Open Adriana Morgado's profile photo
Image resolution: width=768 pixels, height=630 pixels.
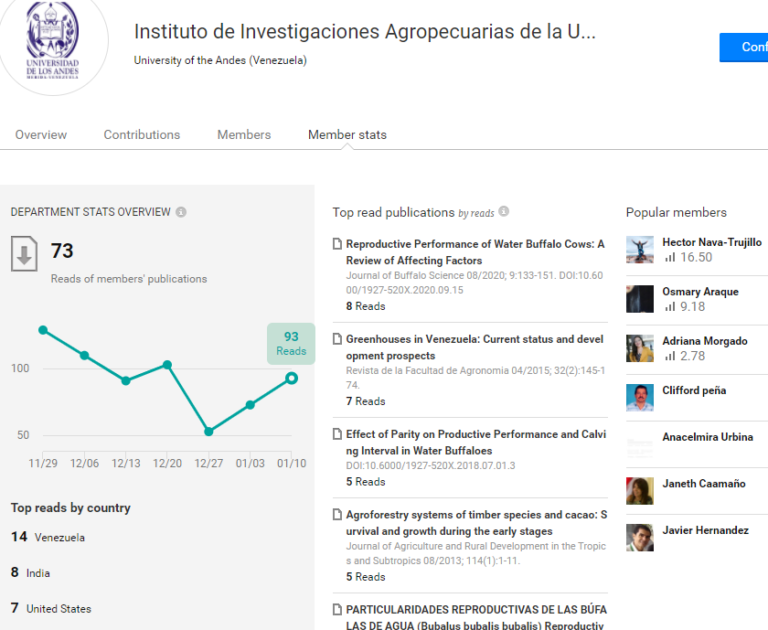point(640,348)
